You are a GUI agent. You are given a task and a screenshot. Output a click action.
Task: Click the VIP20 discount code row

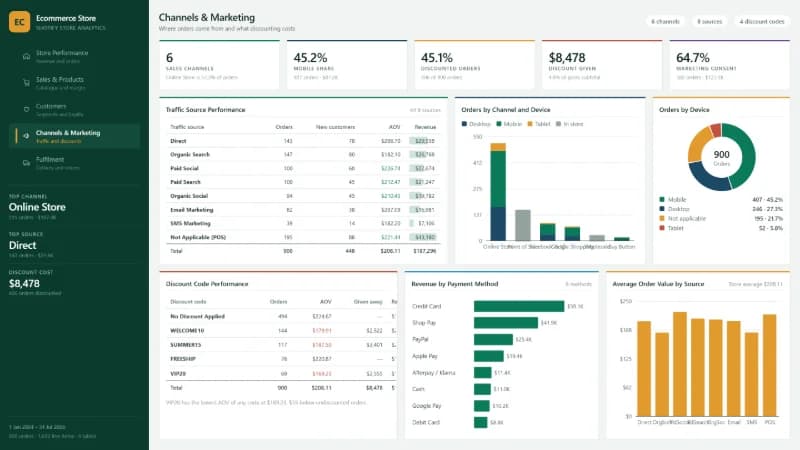pos(282,373)
